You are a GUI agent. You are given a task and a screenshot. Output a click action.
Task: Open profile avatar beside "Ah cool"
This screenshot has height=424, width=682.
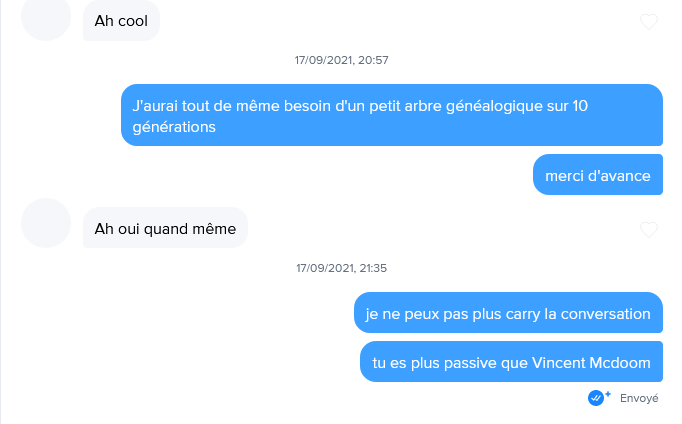(x=46, y=17)
